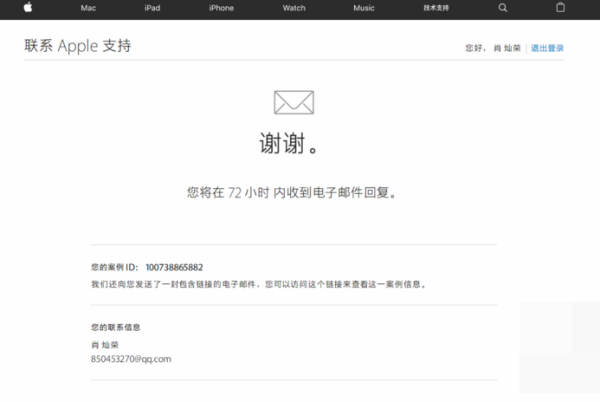Click the 您的案例 ID label
600x402 pixels.
coord(114,267)
